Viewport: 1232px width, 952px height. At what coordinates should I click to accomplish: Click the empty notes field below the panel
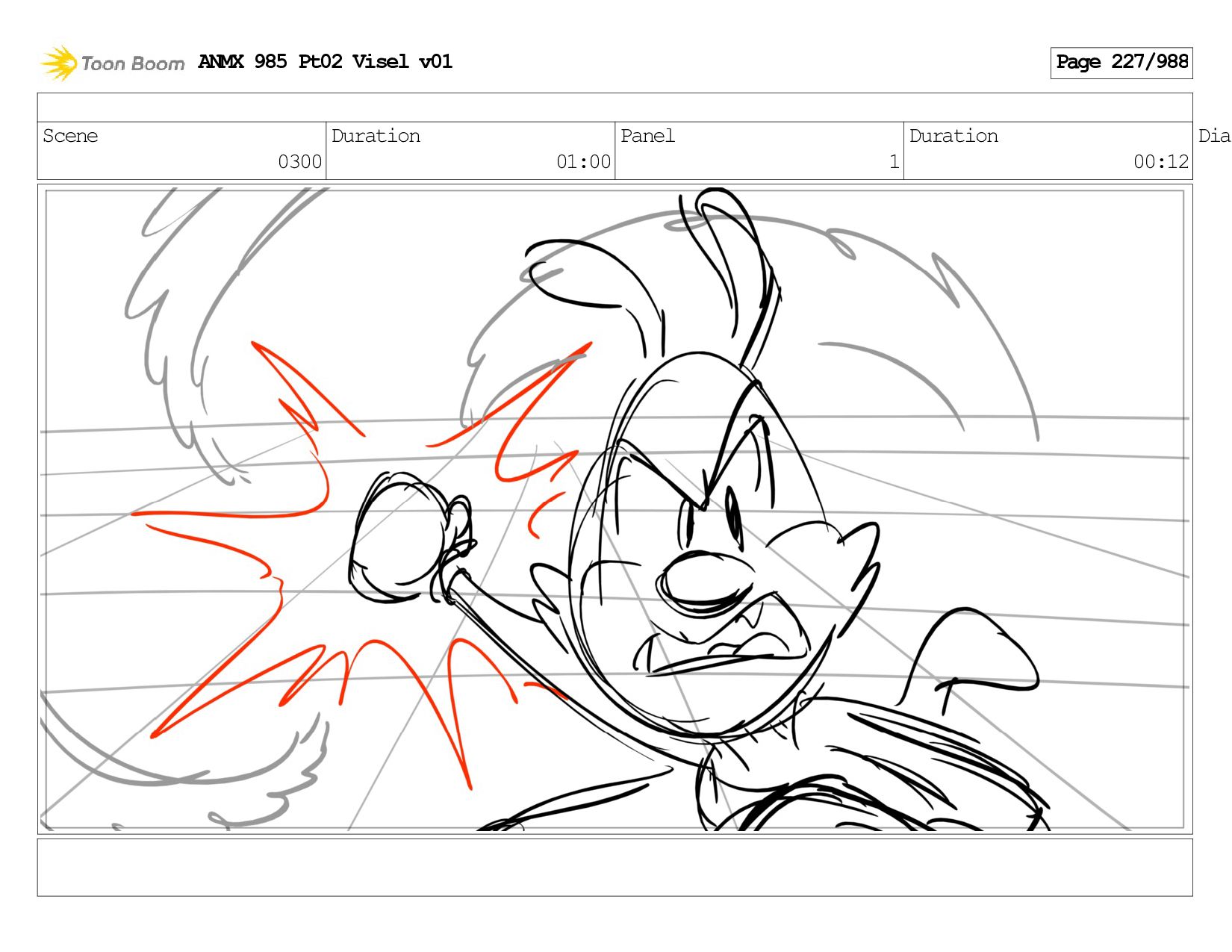615,867
